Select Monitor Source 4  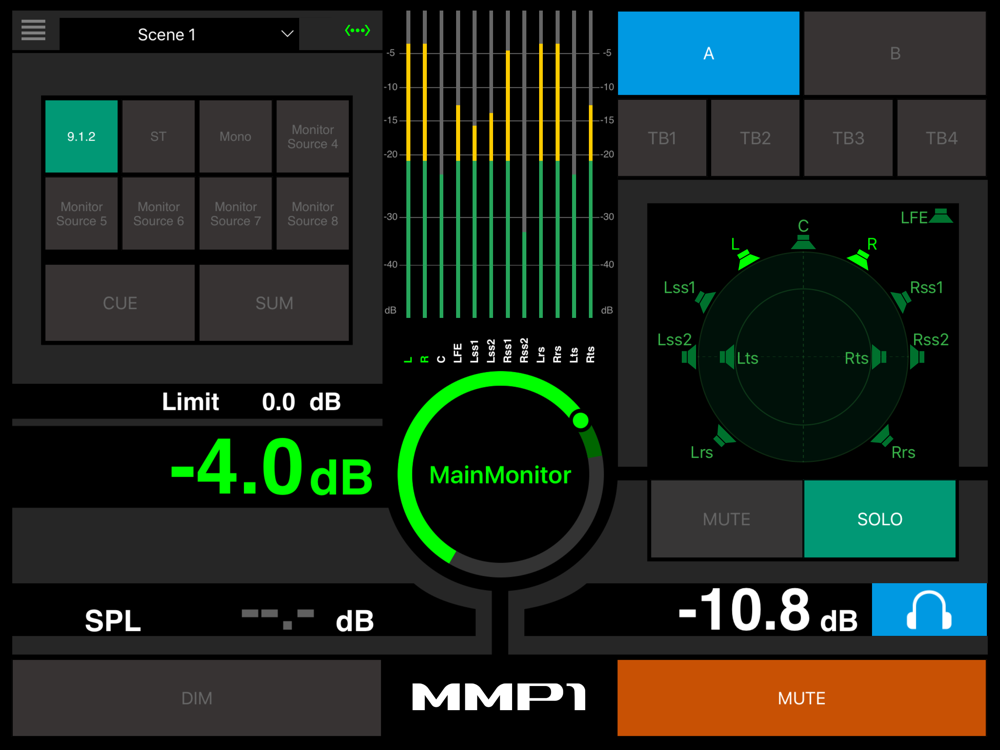(312, 136)
